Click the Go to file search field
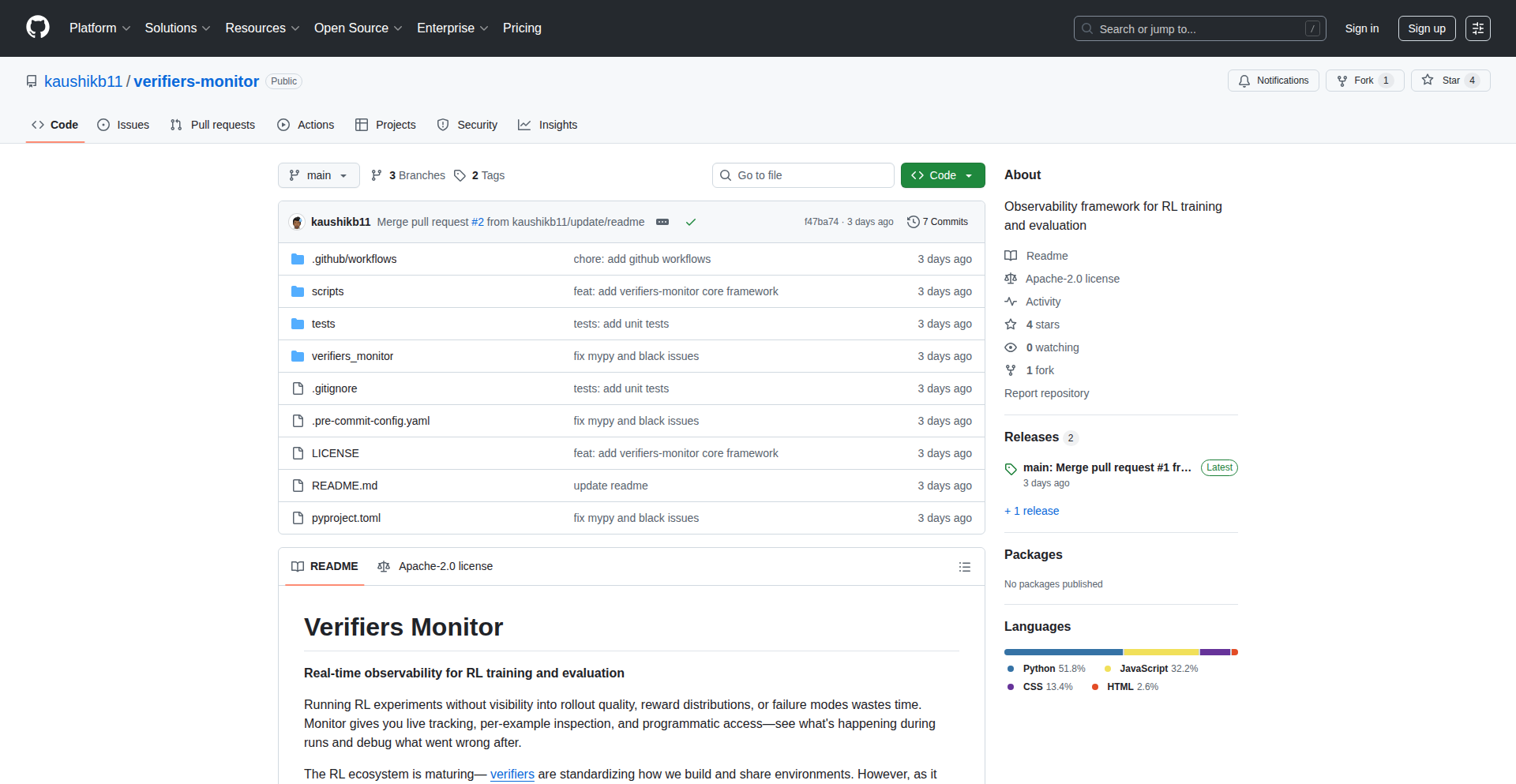The height and width of the screenshot is (784, 1516). [803, 175]
